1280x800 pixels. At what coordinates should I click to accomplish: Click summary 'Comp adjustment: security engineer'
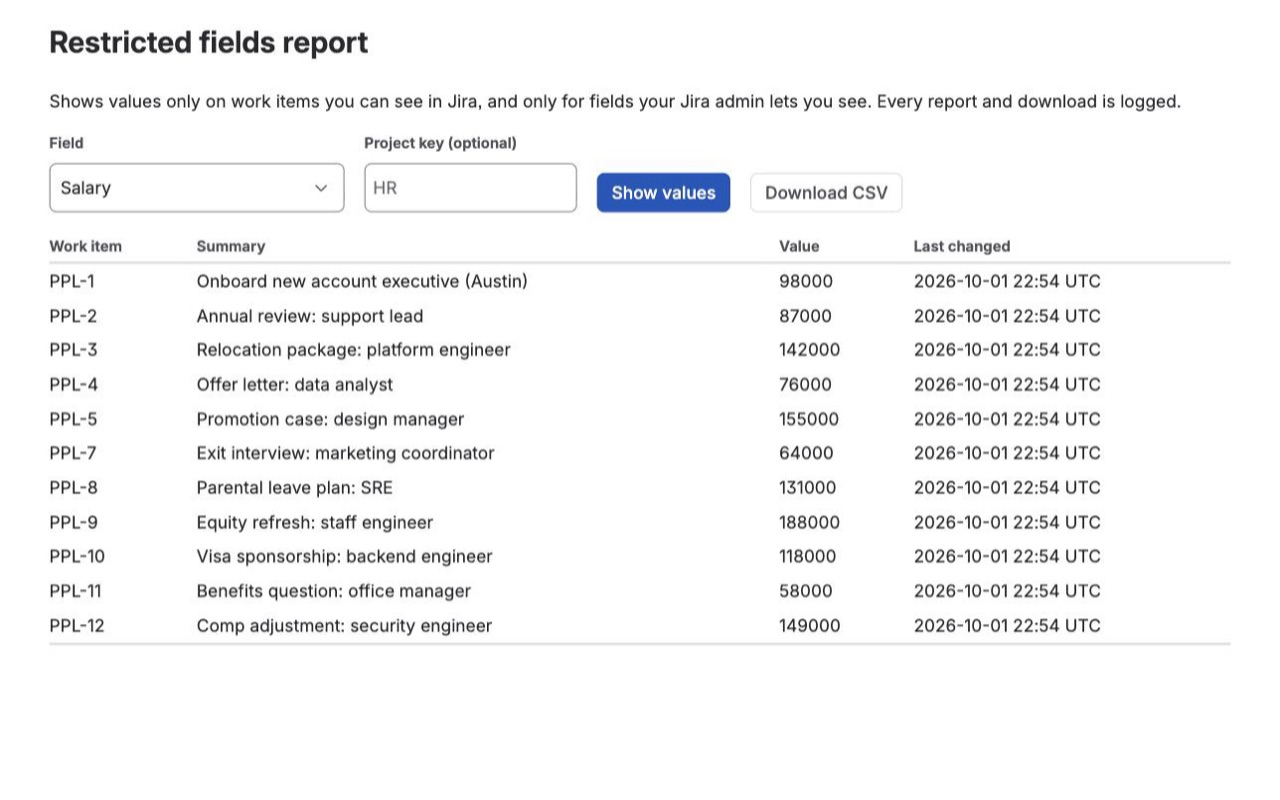pos(345,626)
